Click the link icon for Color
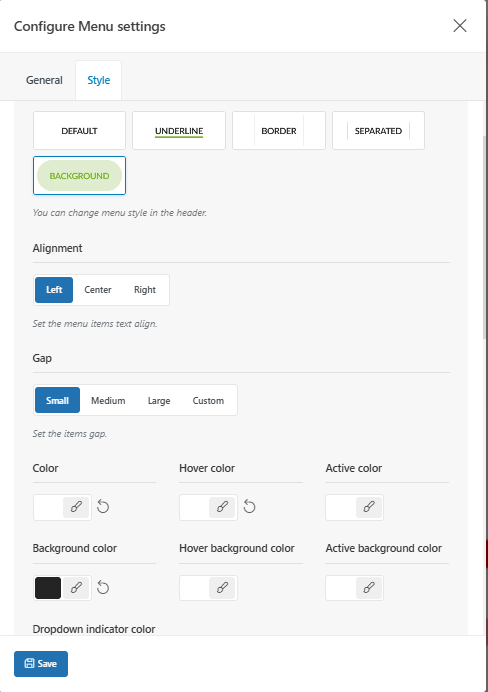 (x=76, y=507)
